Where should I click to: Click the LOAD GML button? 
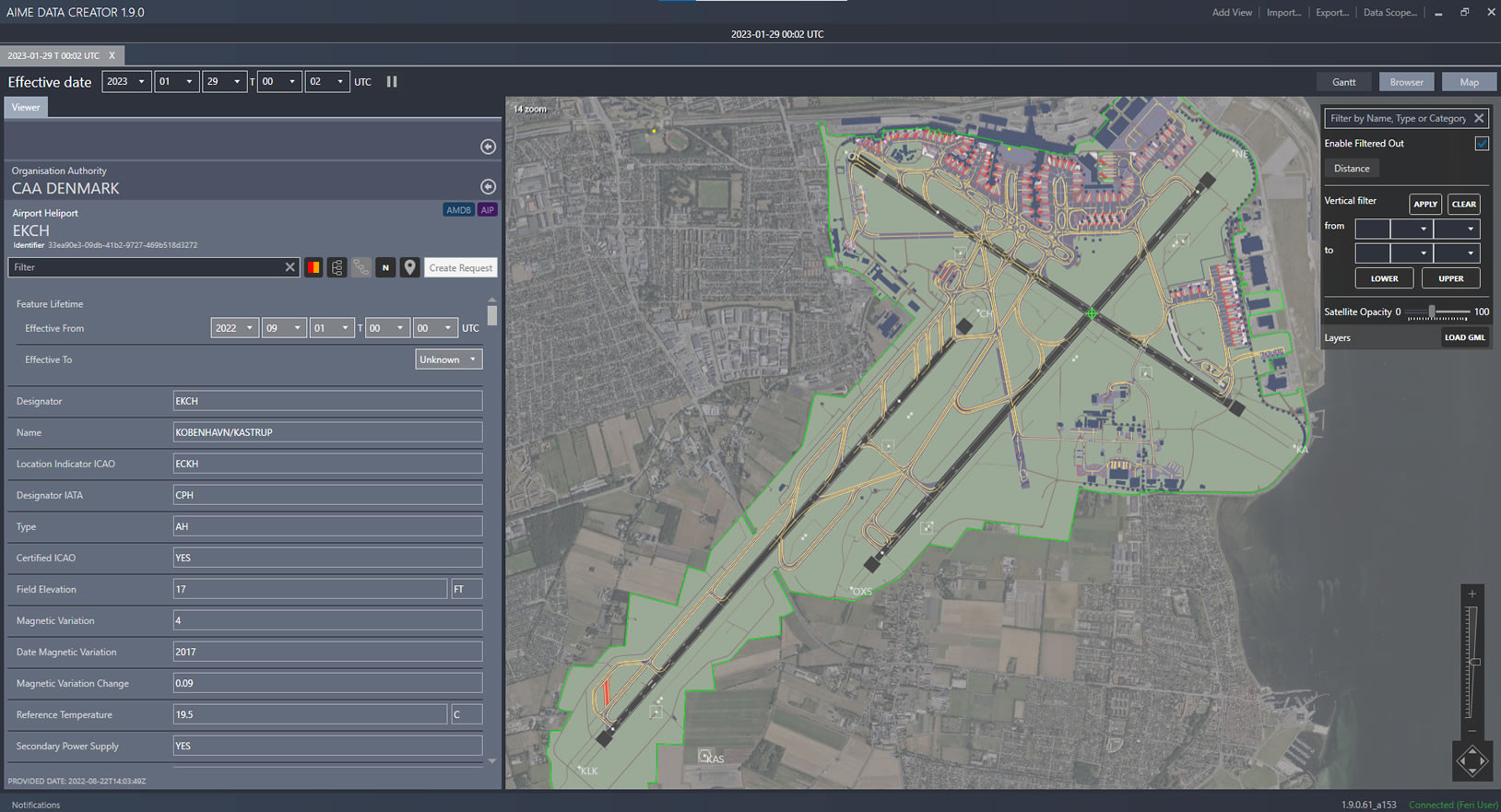tap(1464, 337)
